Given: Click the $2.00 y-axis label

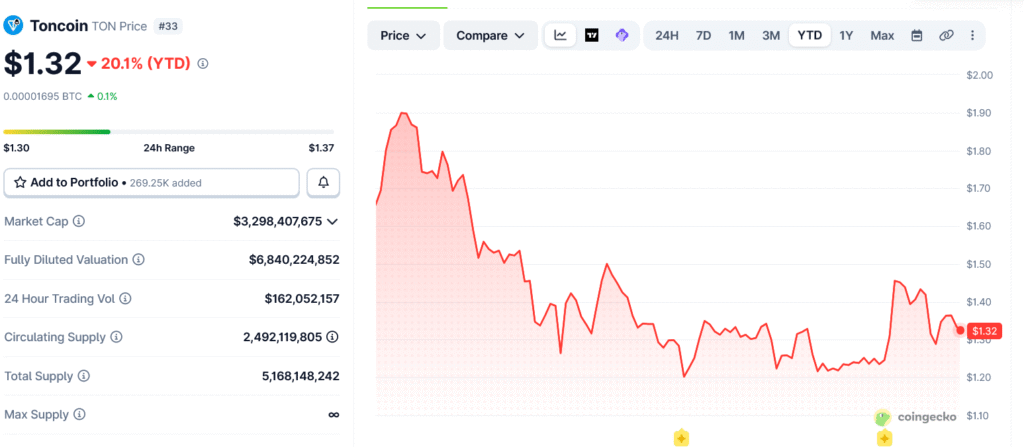Looking at the screenshot, I should 980,75.
